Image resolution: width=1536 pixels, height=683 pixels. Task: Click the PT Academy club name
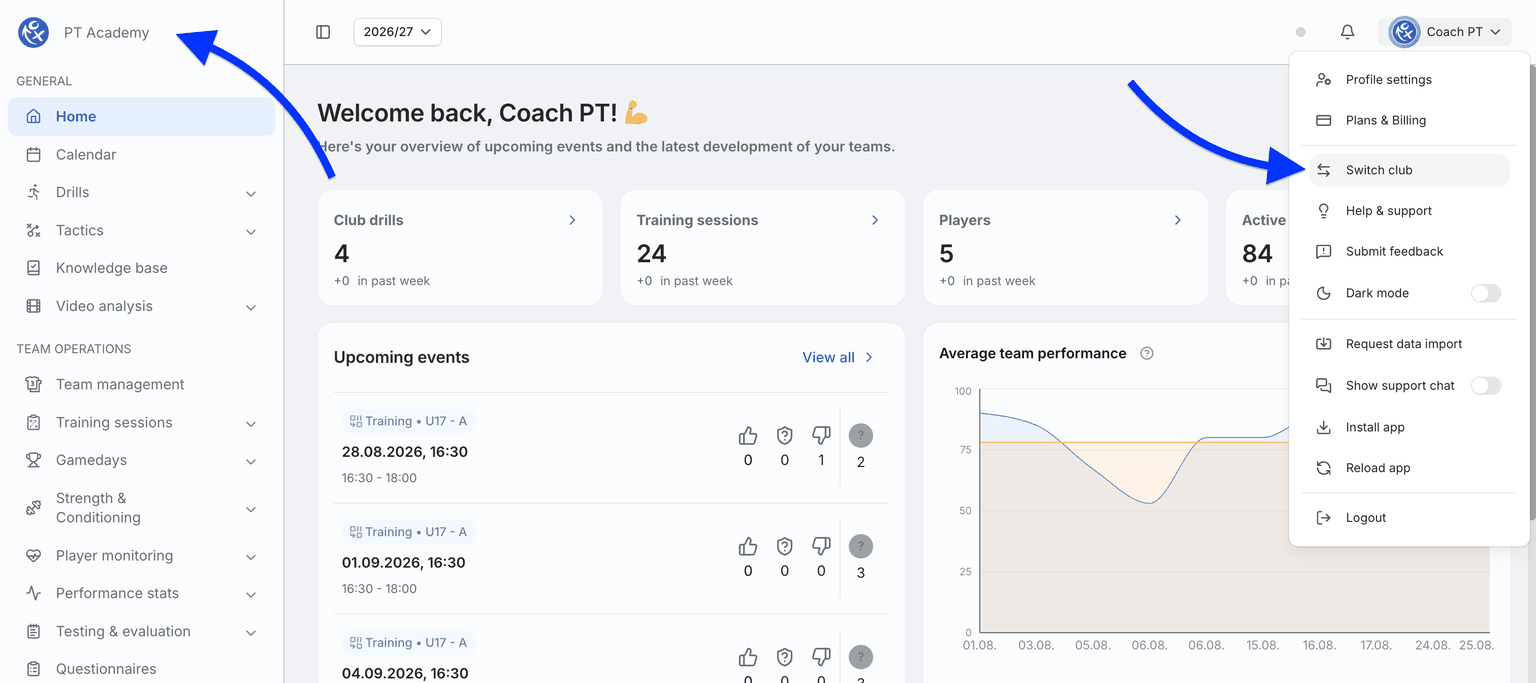coord(106,32)
